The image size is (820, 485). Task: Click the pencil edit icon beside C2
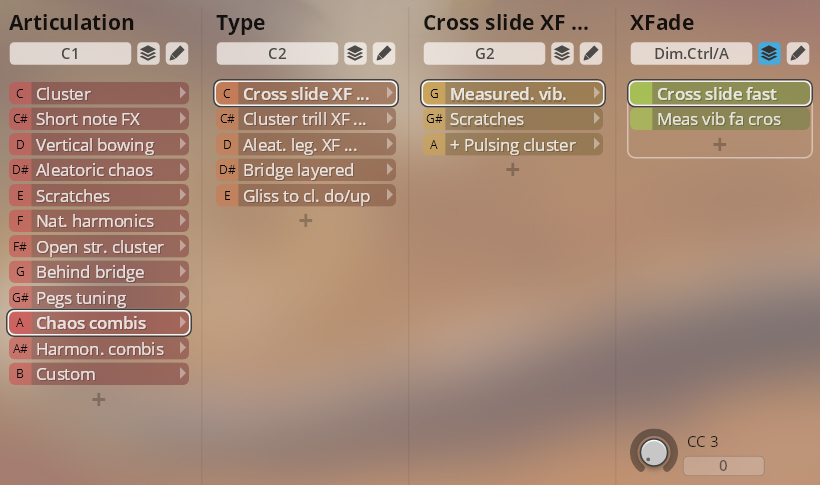click(384, 53)
